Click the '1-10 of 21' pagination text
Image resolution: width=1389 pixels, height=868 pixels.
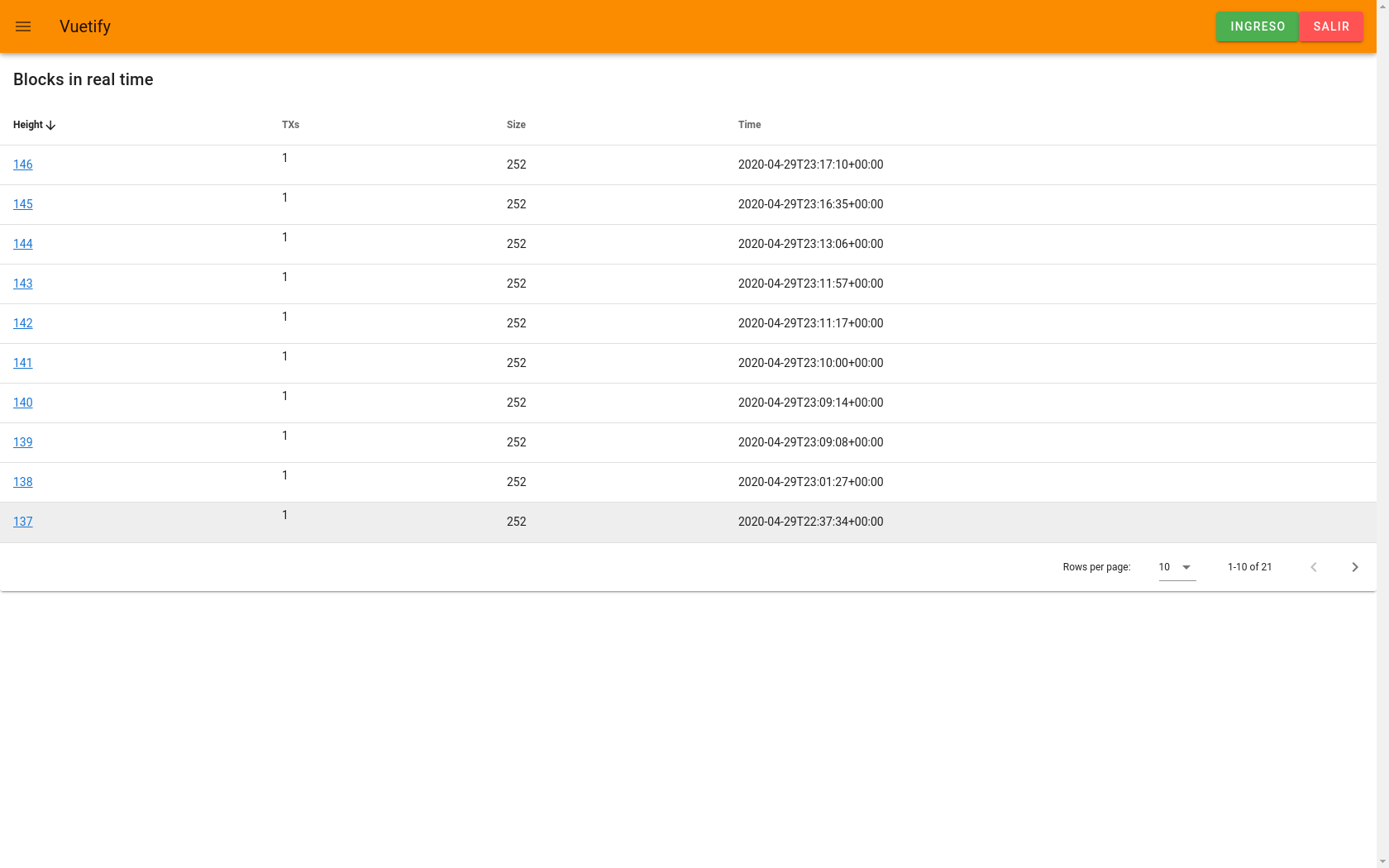1249,567
